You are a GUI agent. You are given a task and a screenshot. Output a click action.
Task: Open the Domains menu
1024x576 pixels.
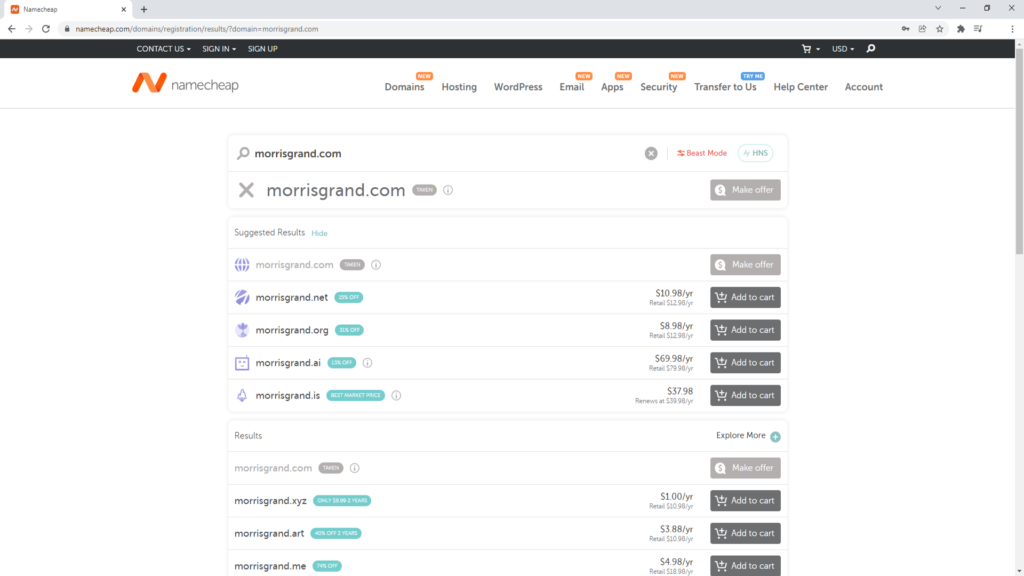pyautogui.click(x=404, y=87)
